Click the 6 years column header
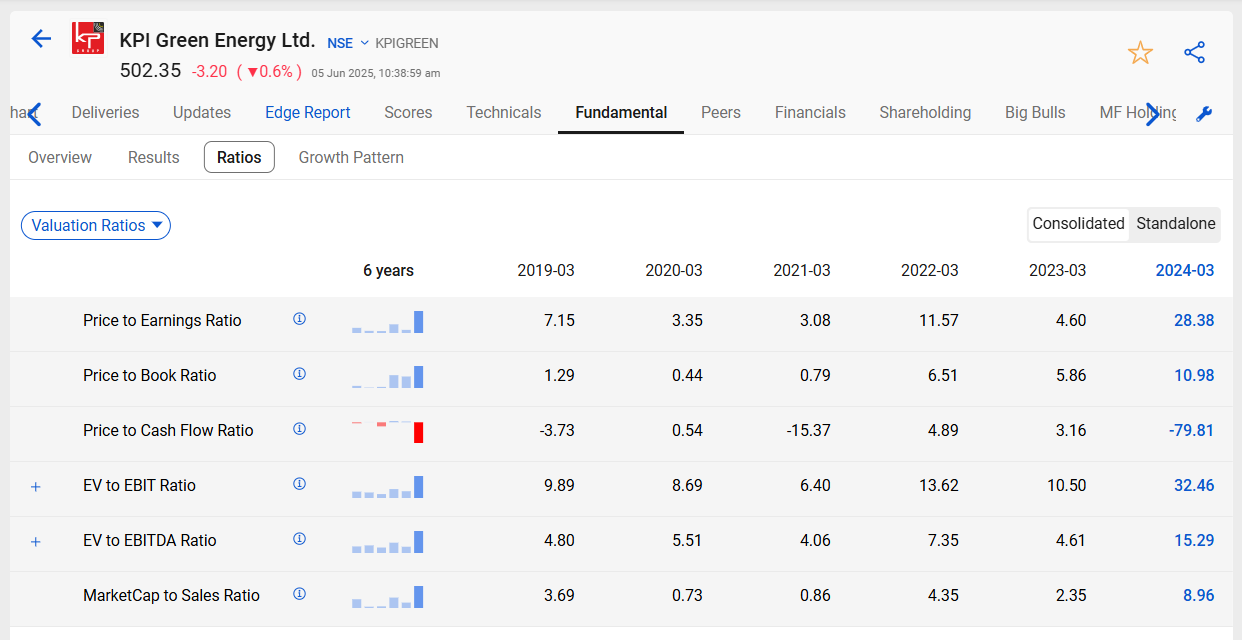1242x640 pixels. click(x=388, y=271)
